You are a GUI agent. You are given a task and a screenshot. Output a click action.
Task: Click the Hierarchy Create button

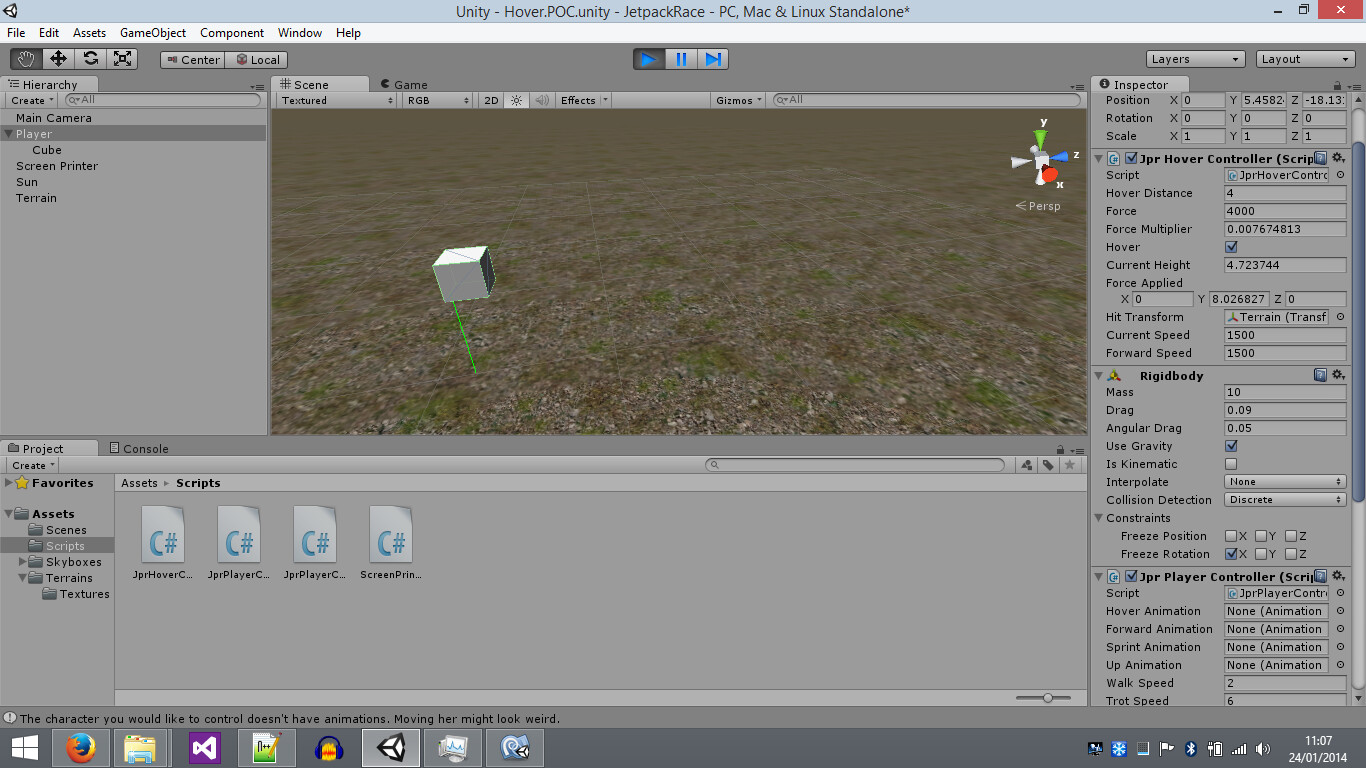coord(33,100)
